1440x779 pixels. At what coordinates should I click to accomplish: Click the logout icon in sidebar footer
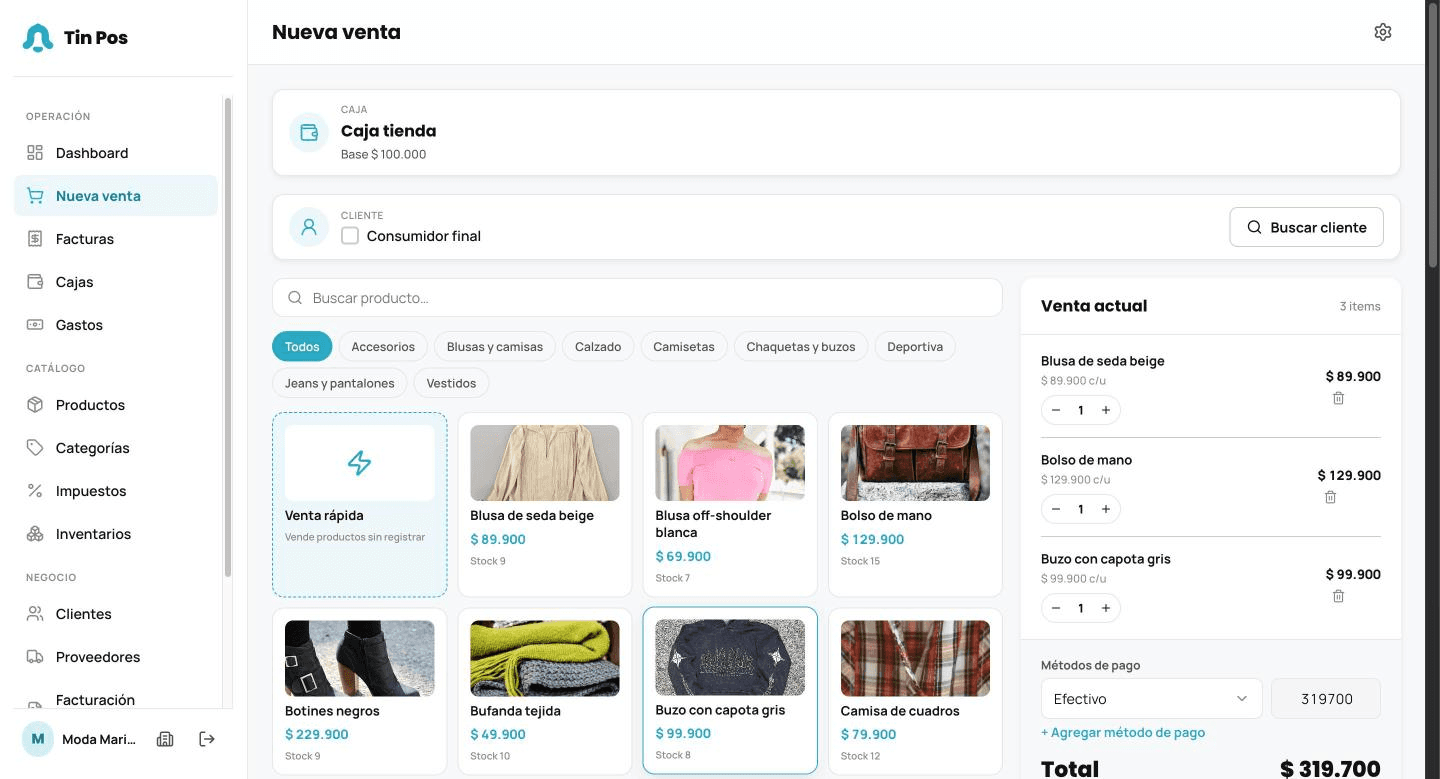pyautogui.click(x=207, y=739)
